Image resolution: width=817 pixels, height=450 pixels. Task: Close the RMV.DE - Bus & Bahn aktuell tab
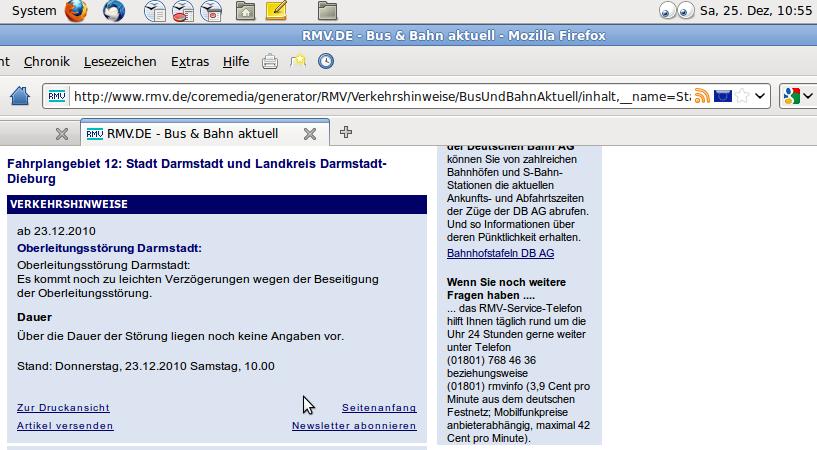point(310,133)
